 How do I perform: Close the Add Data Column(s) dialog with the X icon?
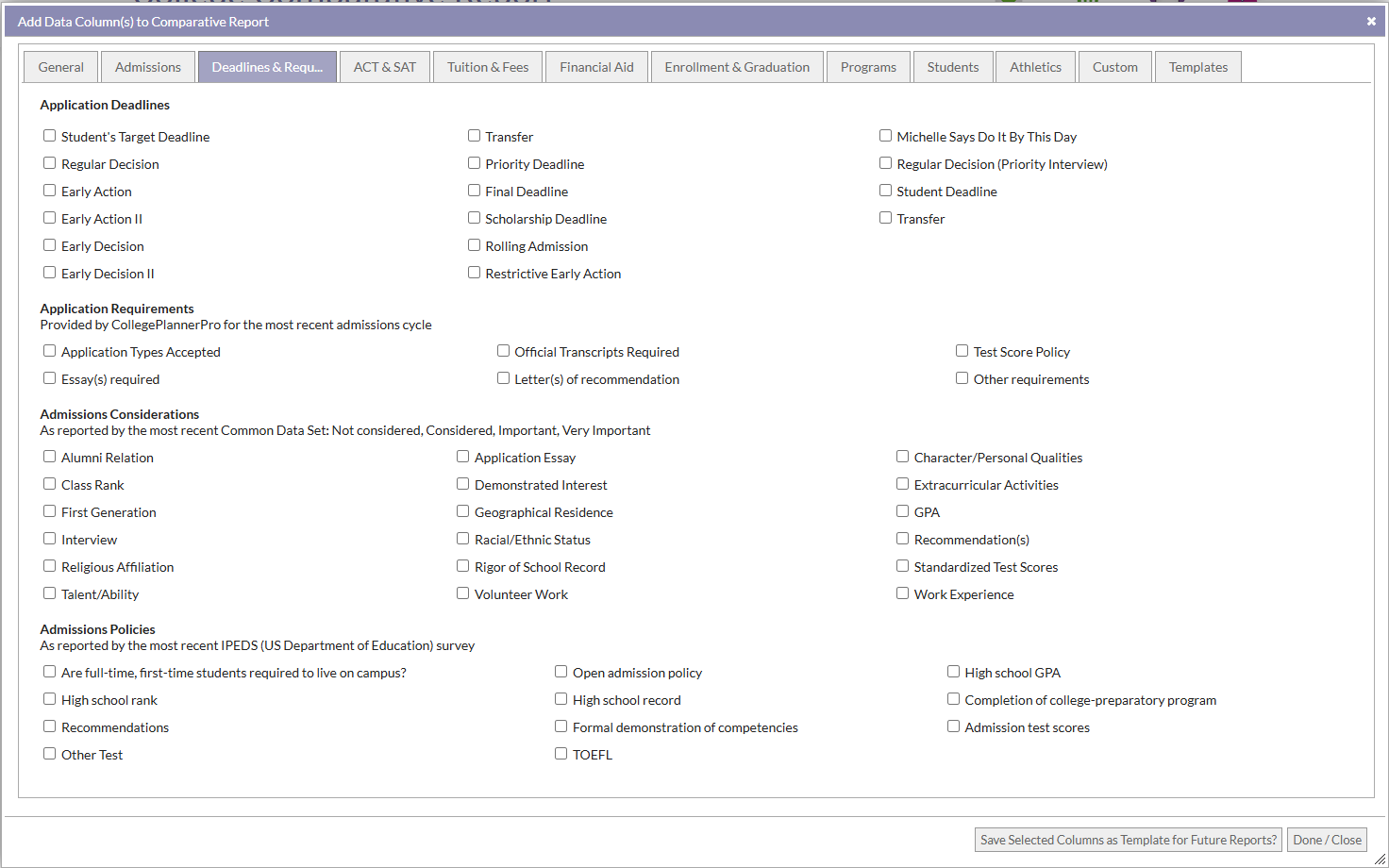coord(1371,21)
